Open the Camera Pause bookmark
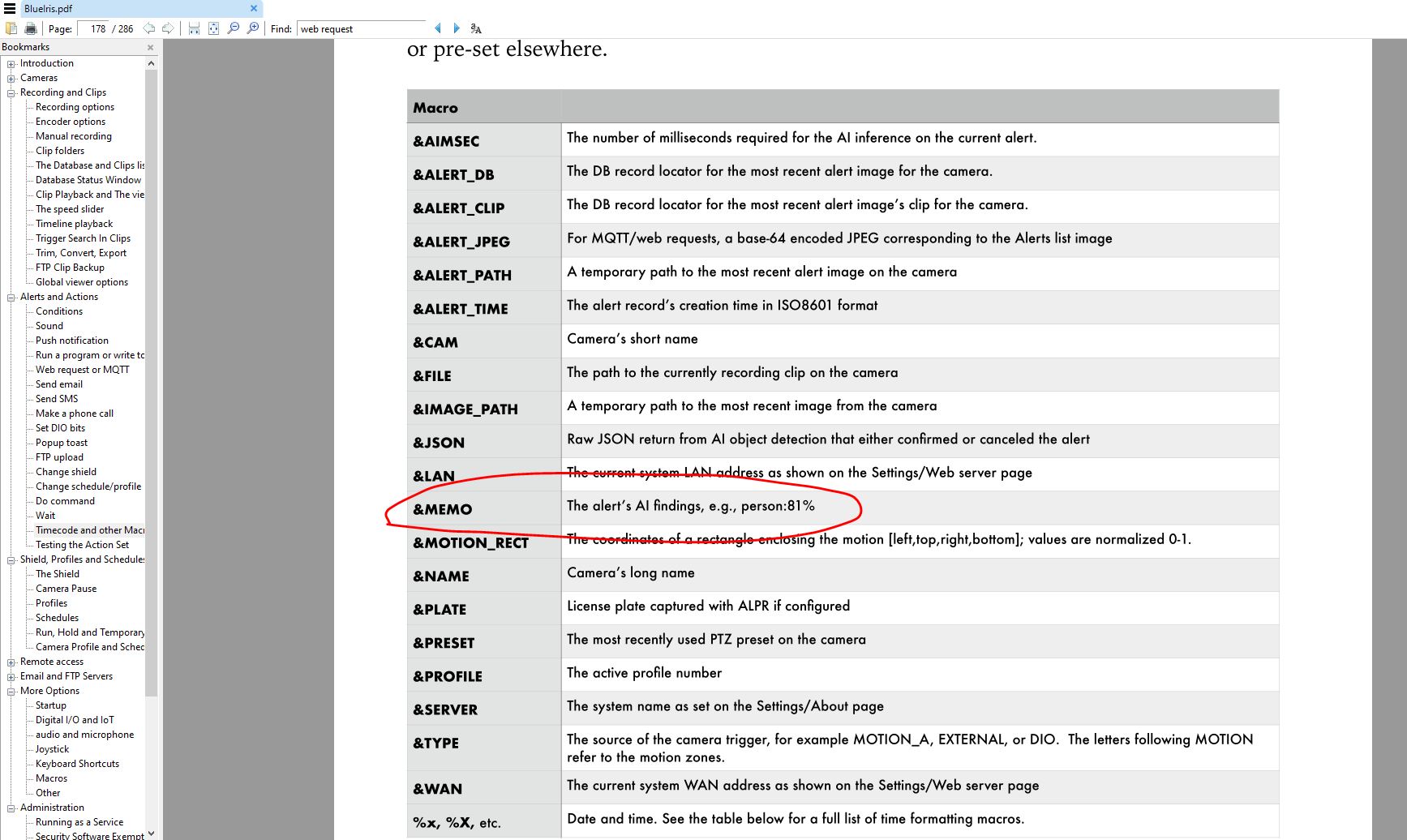This screenshot has height=840, width=1407. point(66,589)
